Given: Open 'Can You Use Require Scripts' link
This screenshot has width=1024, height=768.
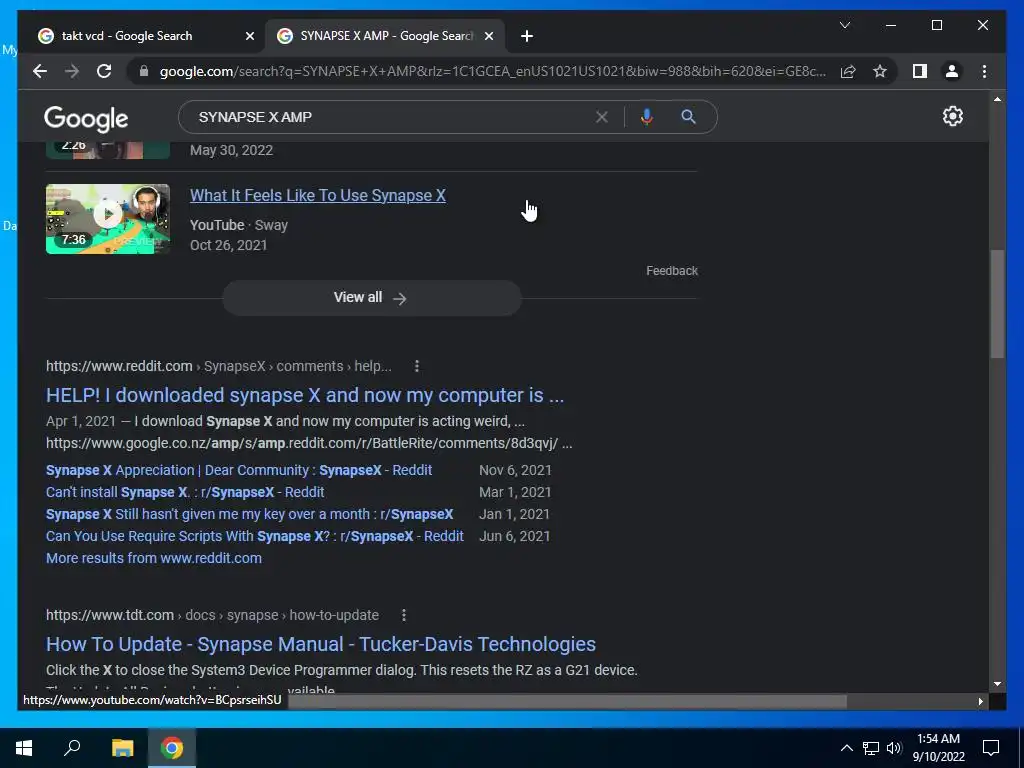Looking at the screenshot, I should pos(255,536).
